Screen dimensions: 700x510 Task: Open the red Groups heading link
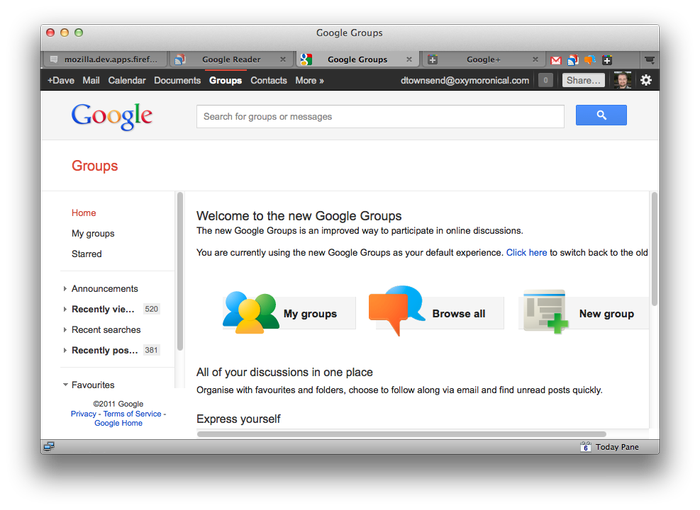coord(95,166)
